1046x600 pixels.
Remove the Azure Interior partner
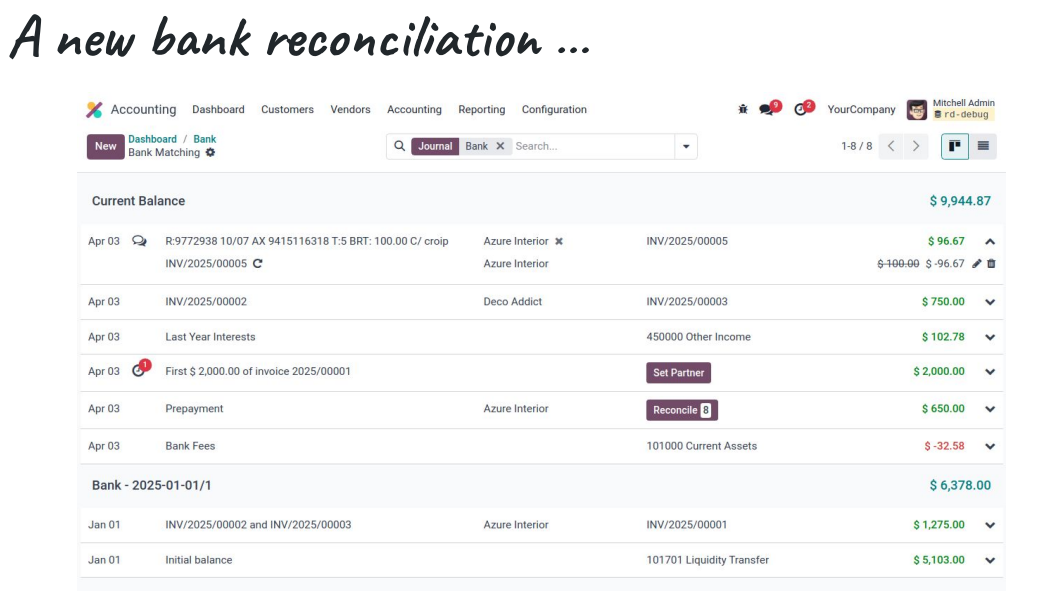pyautogui.click(x=559, y=241)
